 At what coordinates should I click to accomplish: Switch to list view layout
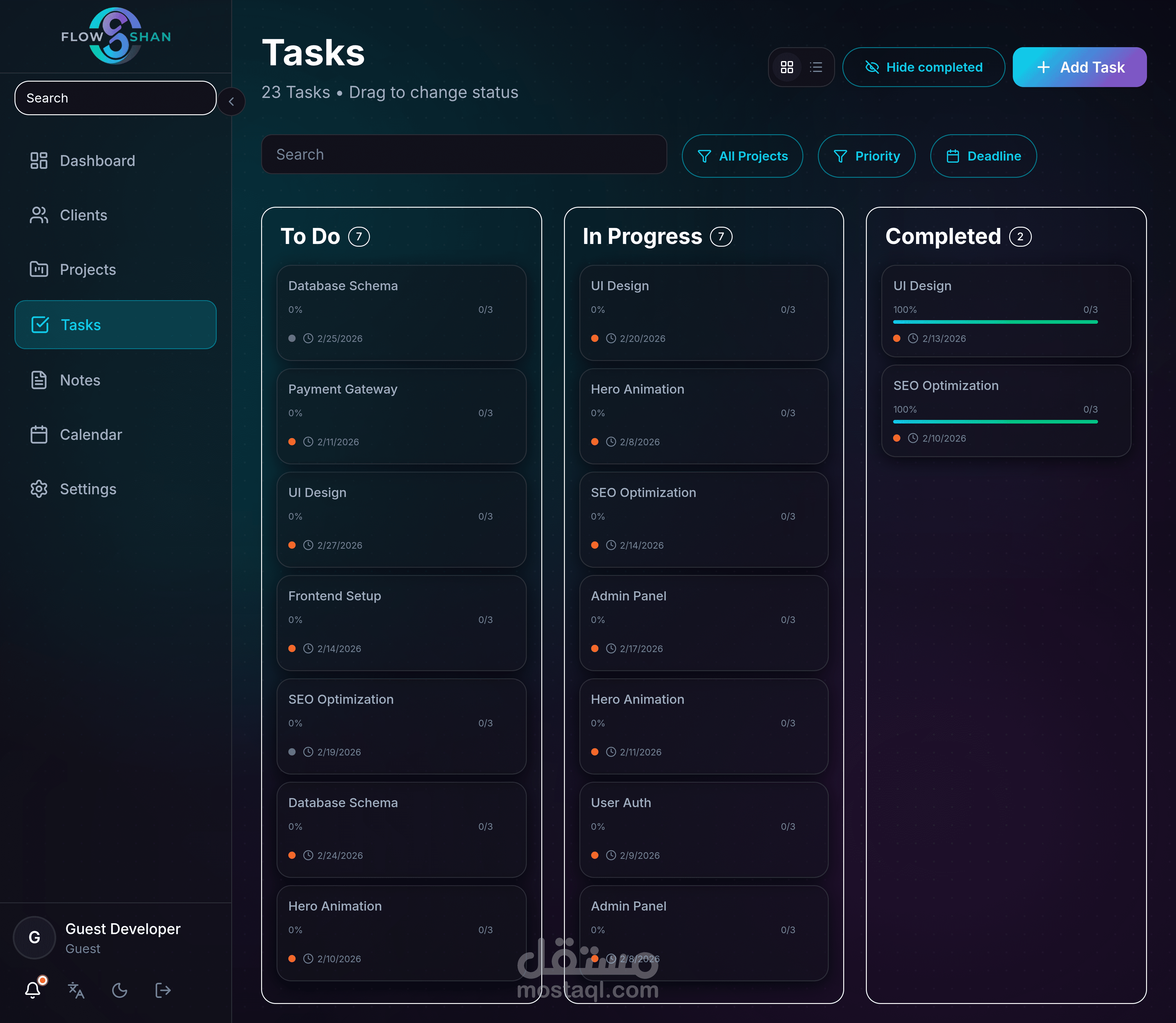[x=816, y=67]
